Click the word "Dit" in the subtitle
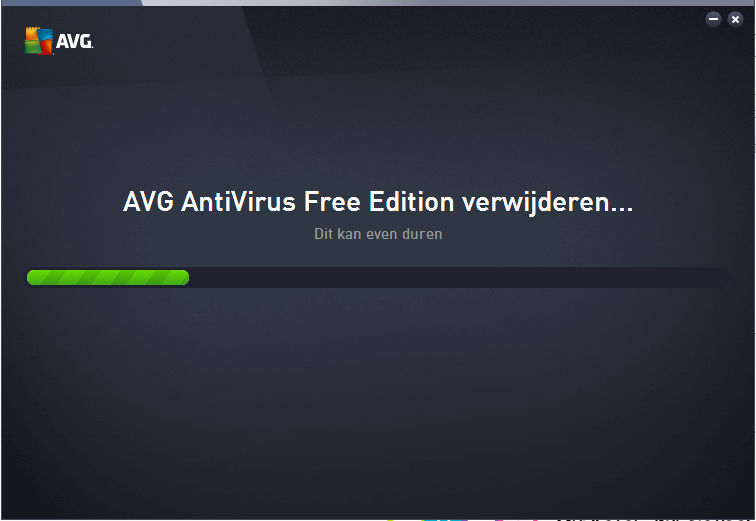Screen dimensions: 756x521 pyautogui.click(x=324, y=234)
